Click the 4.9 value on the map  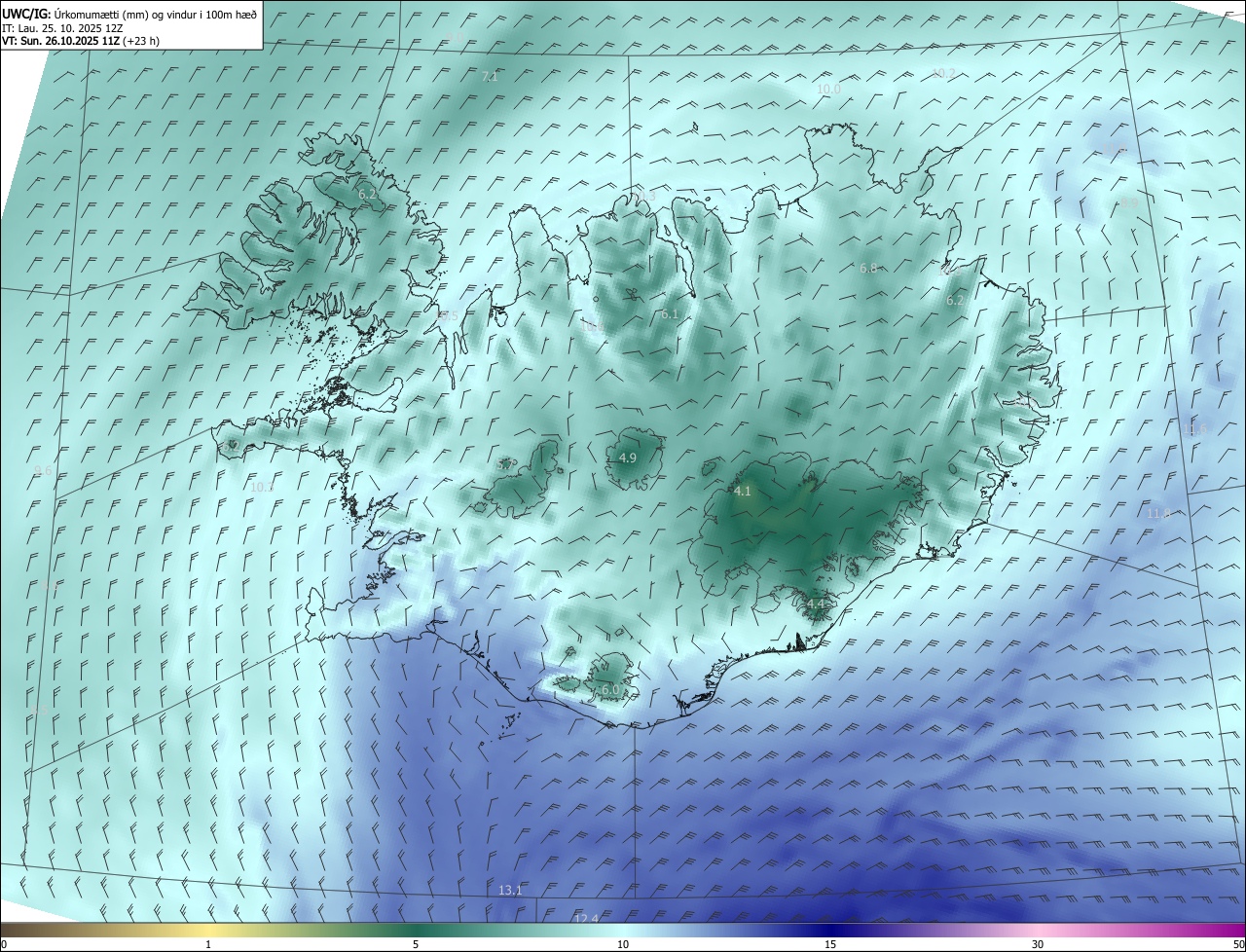click(x=628, y=458)
